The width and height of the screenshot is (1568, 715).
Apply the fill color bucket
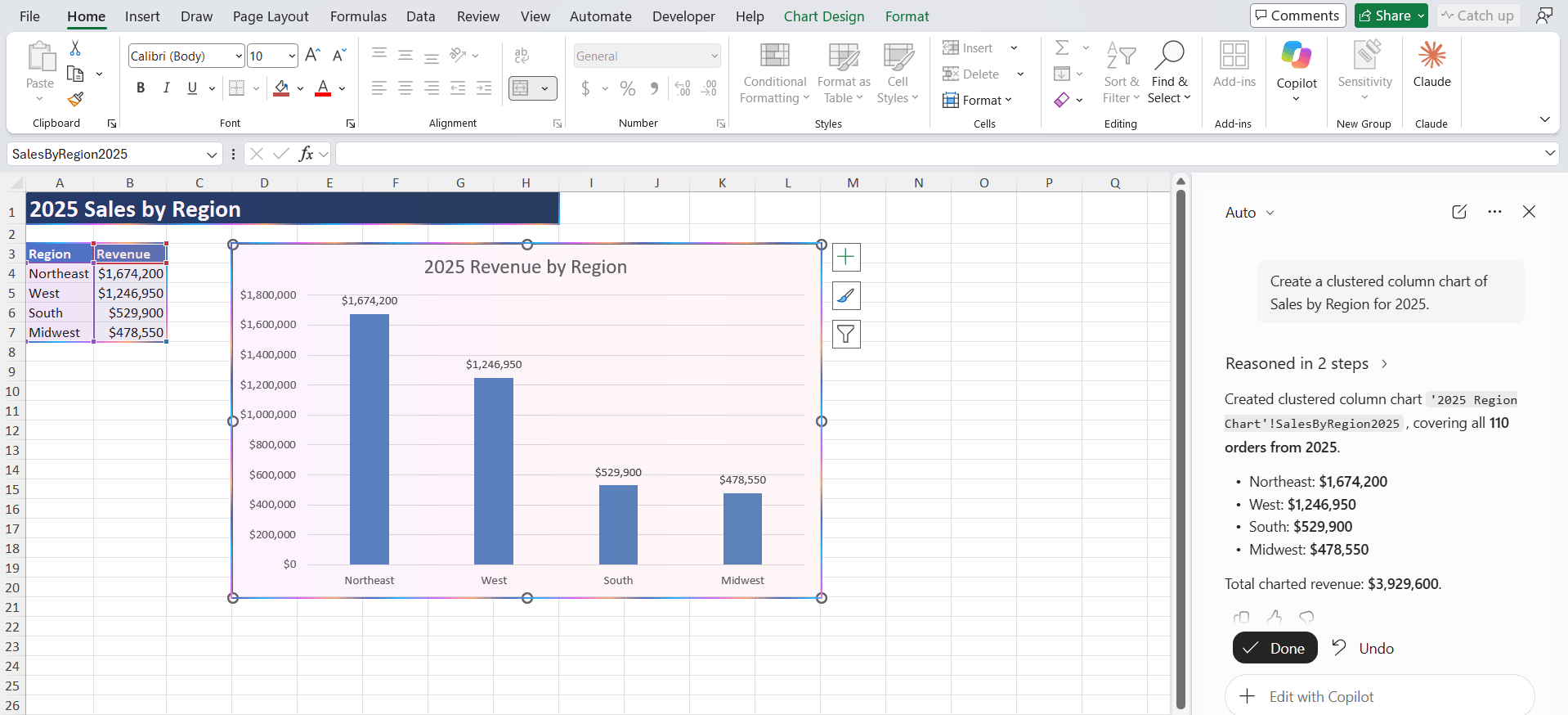coord(281,88)
